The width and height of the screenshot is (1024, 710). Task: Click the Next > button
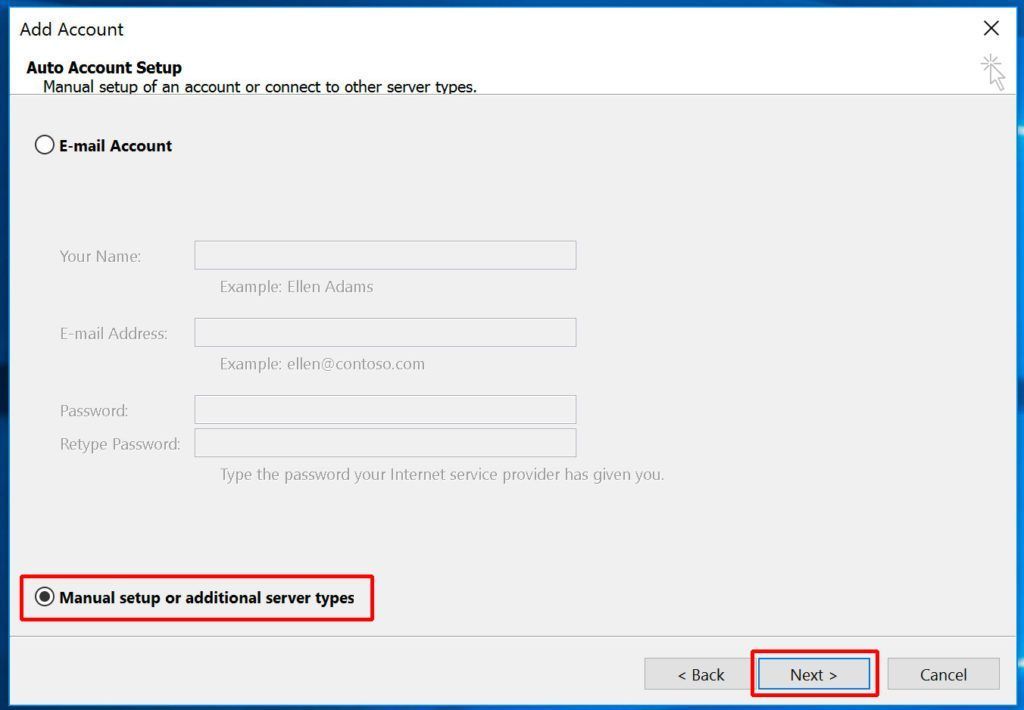(x=813, y=674)
